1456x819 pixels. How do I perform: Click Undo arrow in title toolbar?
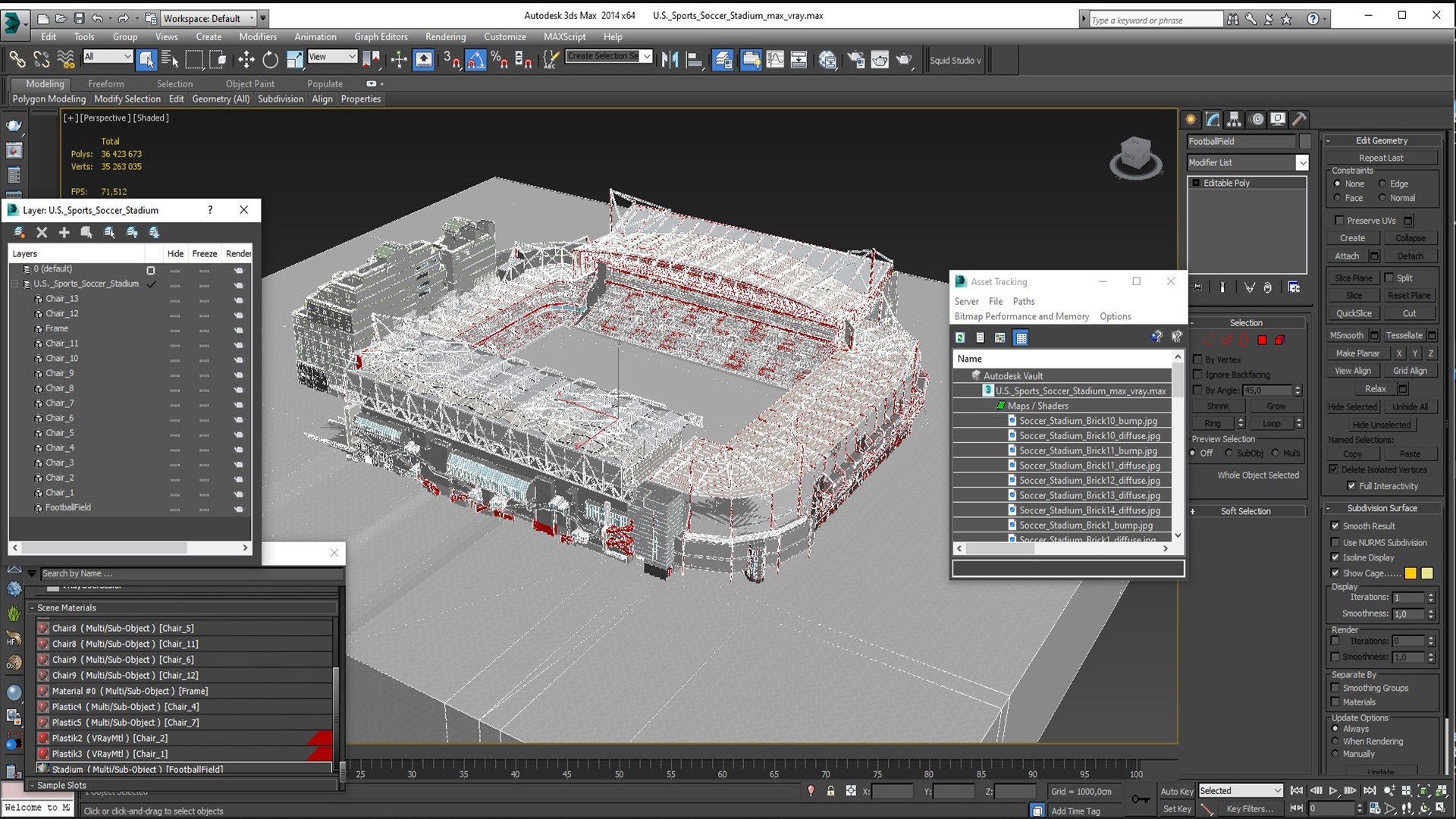point(97,18)
